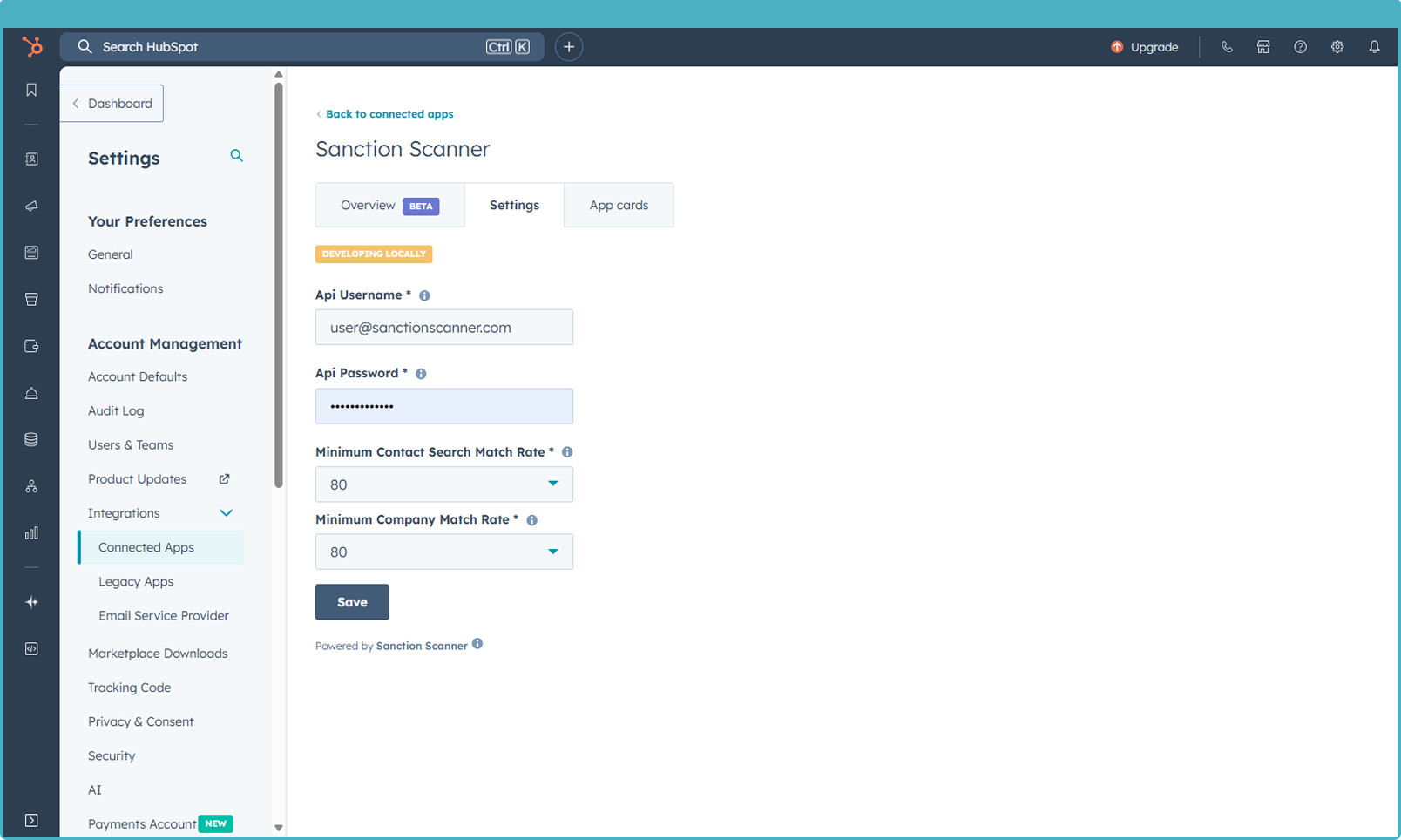Switch to the App cards tab
This screenshot has width=1401, height=840.
[x=619, y=206]
